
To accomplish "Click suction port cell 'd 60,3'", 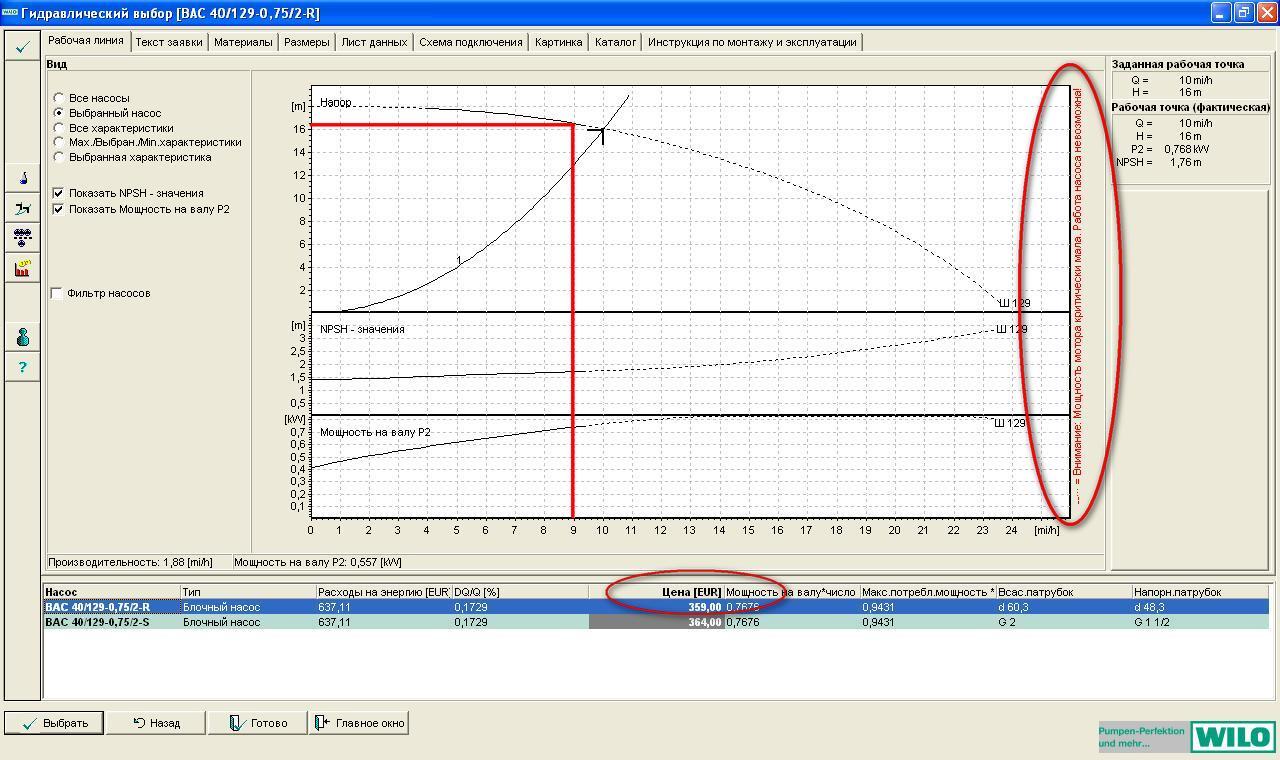I will [x=1064, y=607].
